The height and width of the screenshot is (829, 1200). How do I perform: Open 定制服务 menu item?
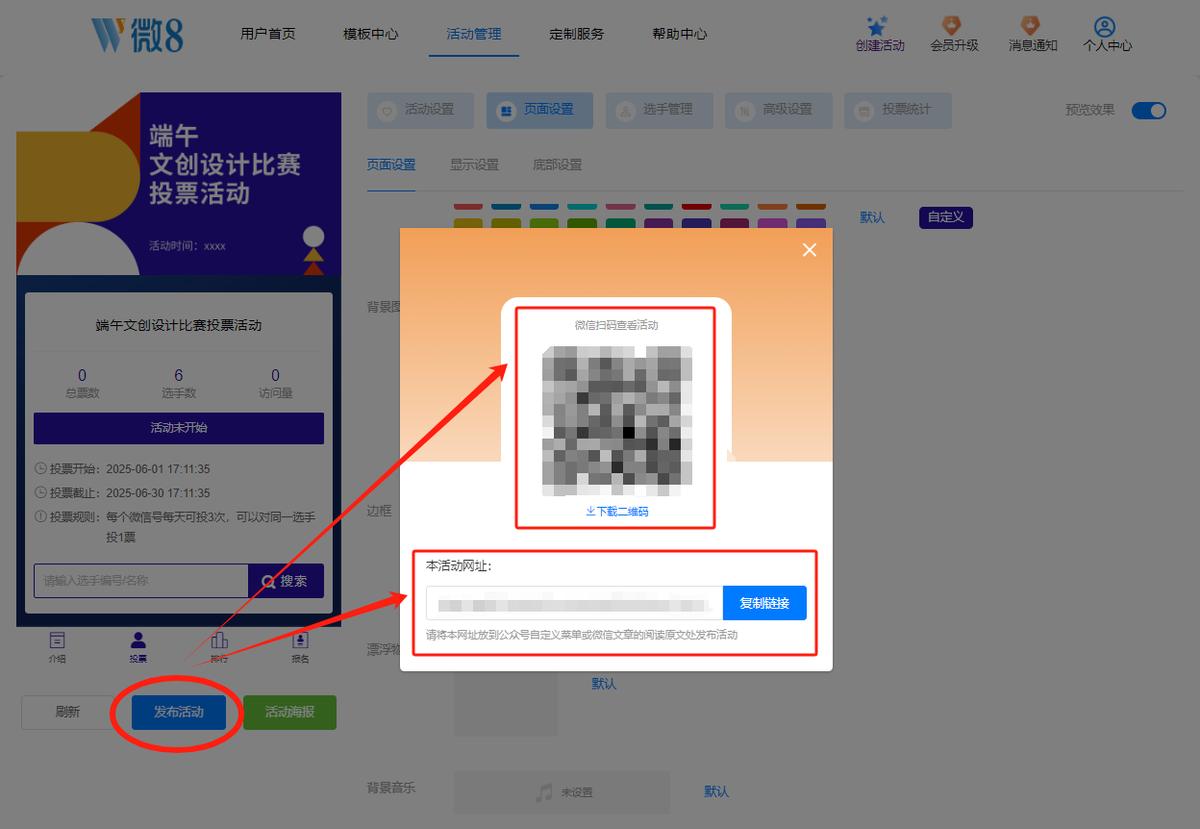577,34
